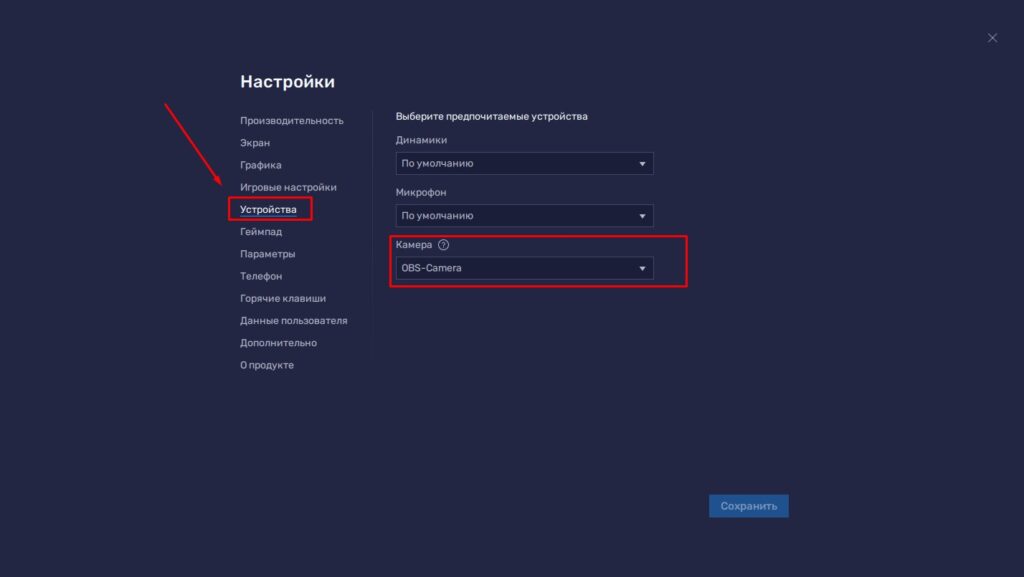The height and width of the screenshot is (577, 1024).
Task: Expand the Микрофон dropdown arrow
Action: click(x=642, y=216)
